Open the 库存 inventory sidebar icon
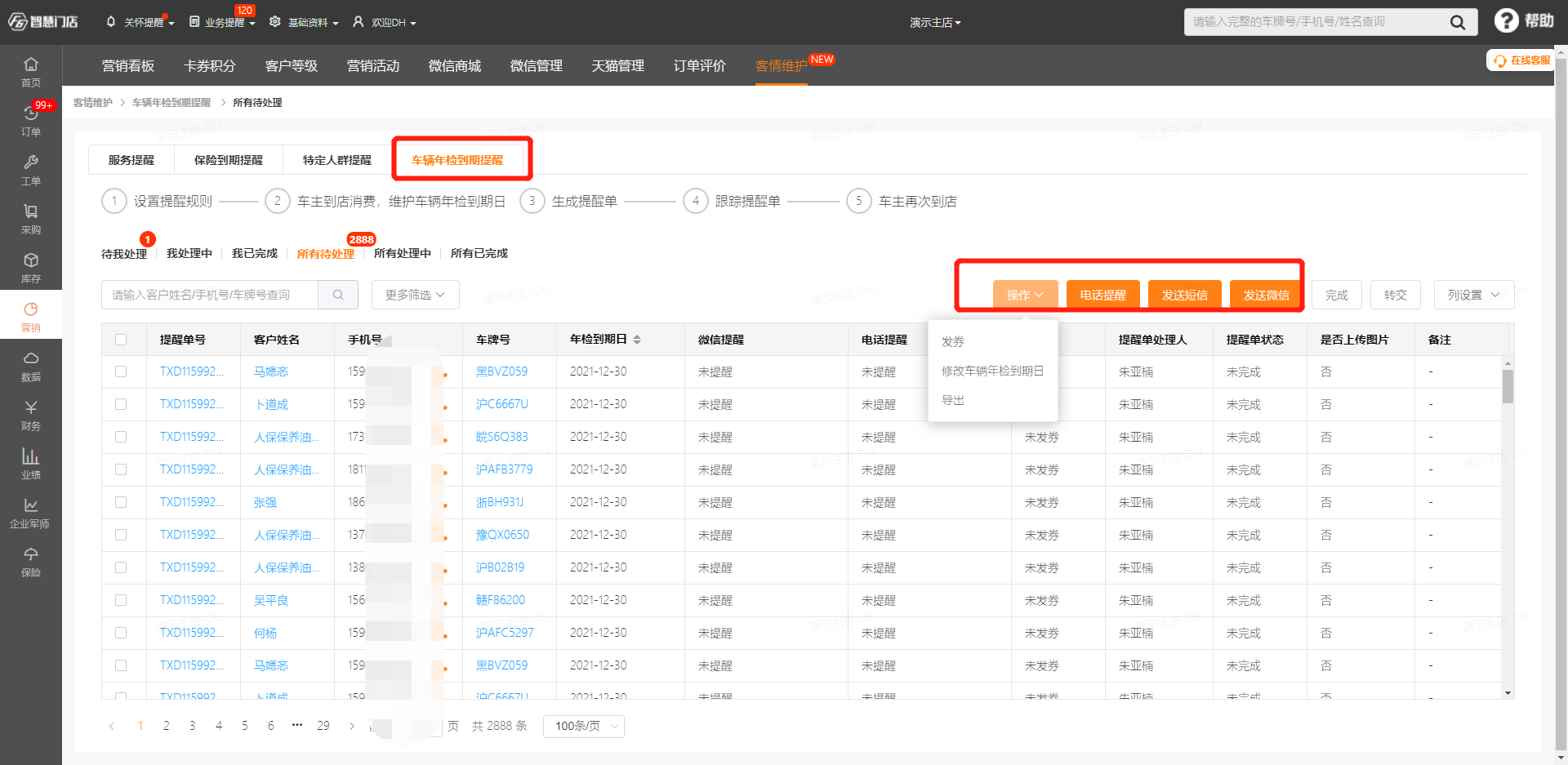Viewport: 1568px width, 765px height. click(31, 268)
